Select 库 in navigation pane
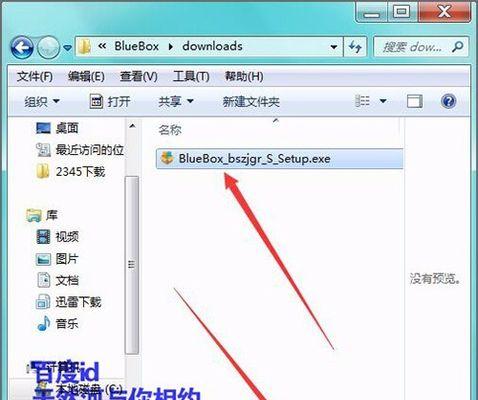The height and width of the screenshot is (400, 478). click(42, 215)
